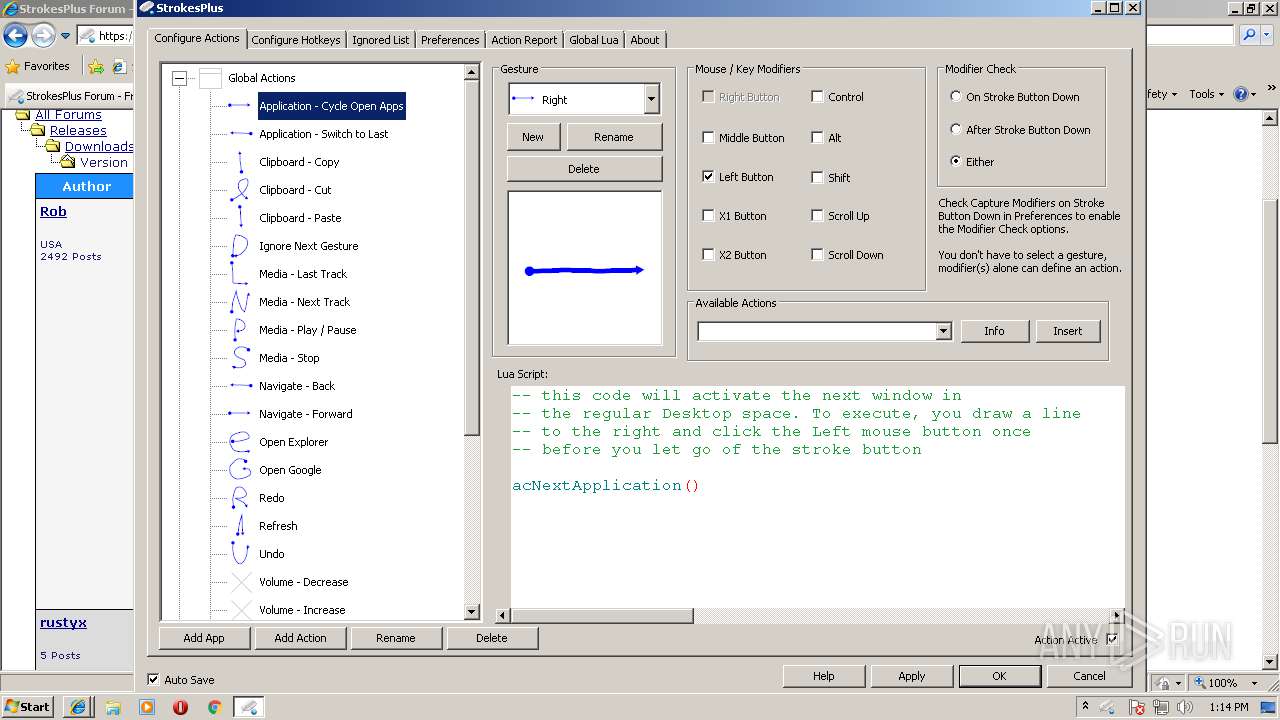Enable X1 Button modifier
The height and width of the screenshot is (720, 1280).
coord(709,216)
